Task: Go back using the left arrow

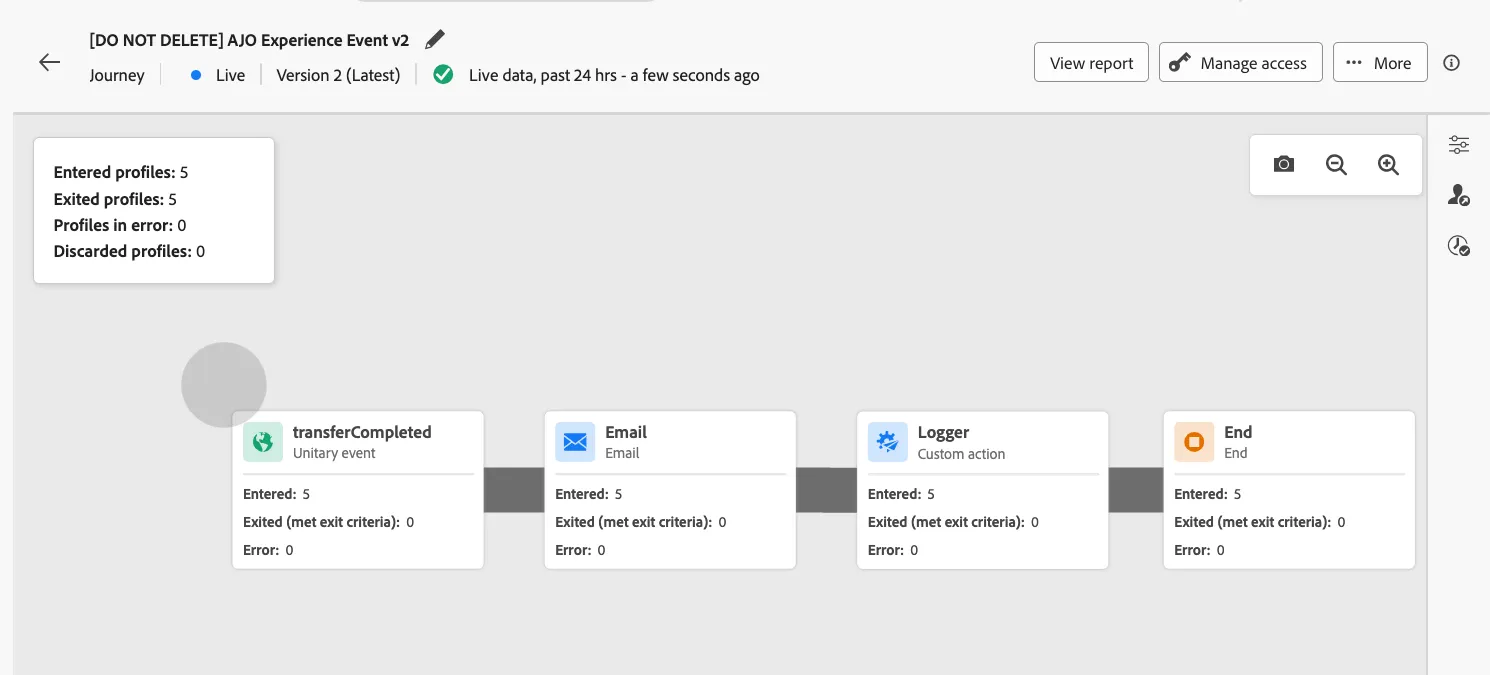Action: click(49, 62)
